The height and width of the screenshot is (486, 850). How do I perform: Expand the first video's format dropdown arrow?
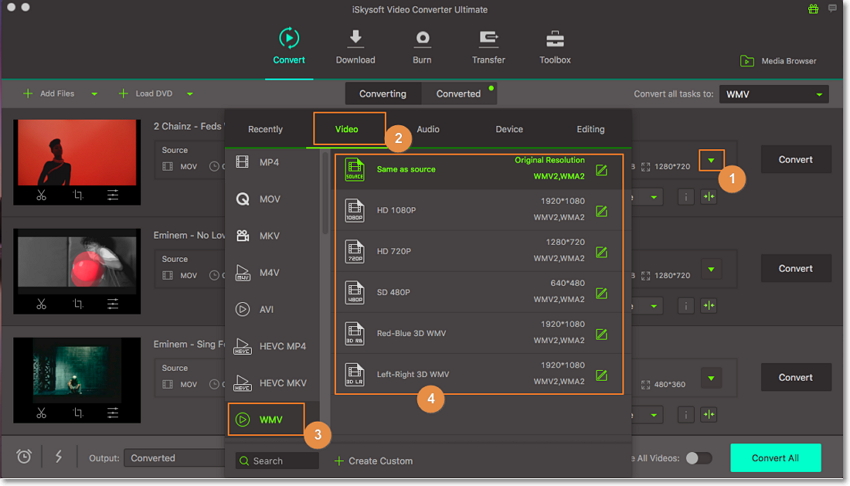coord(711,160)
